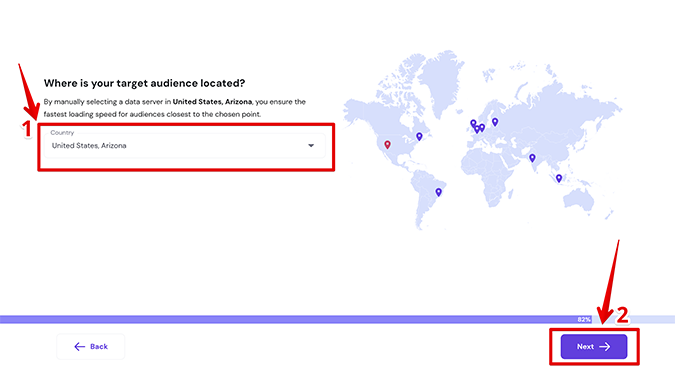Pick the lowest pin in the western Europe cluster
The width and height of the screenshot is (675, 367).
[477, 129]
